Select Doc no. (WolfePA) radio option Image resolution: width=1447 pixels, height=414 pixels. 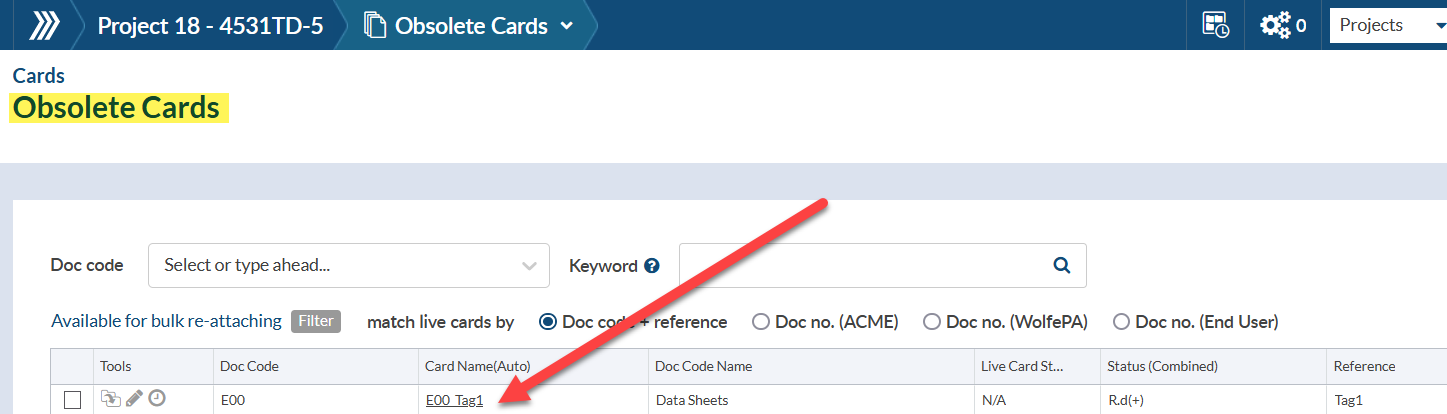pos(932,322)
